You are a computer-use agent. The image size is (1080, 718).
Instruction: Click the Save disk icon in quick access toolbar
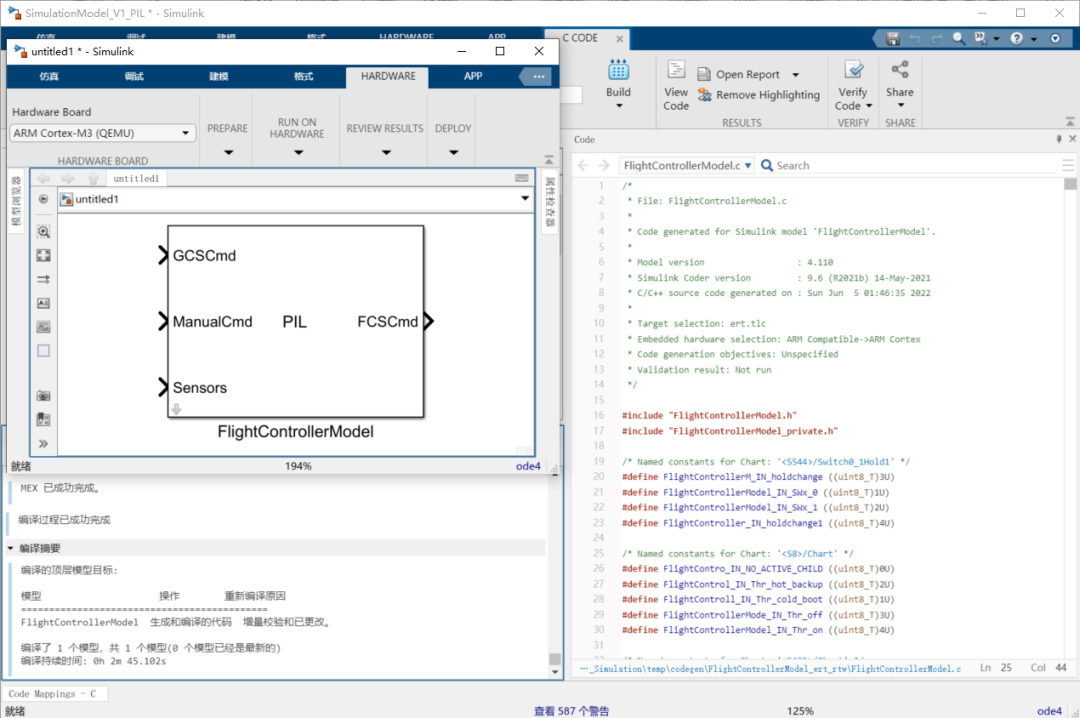(x=893, y=39)
